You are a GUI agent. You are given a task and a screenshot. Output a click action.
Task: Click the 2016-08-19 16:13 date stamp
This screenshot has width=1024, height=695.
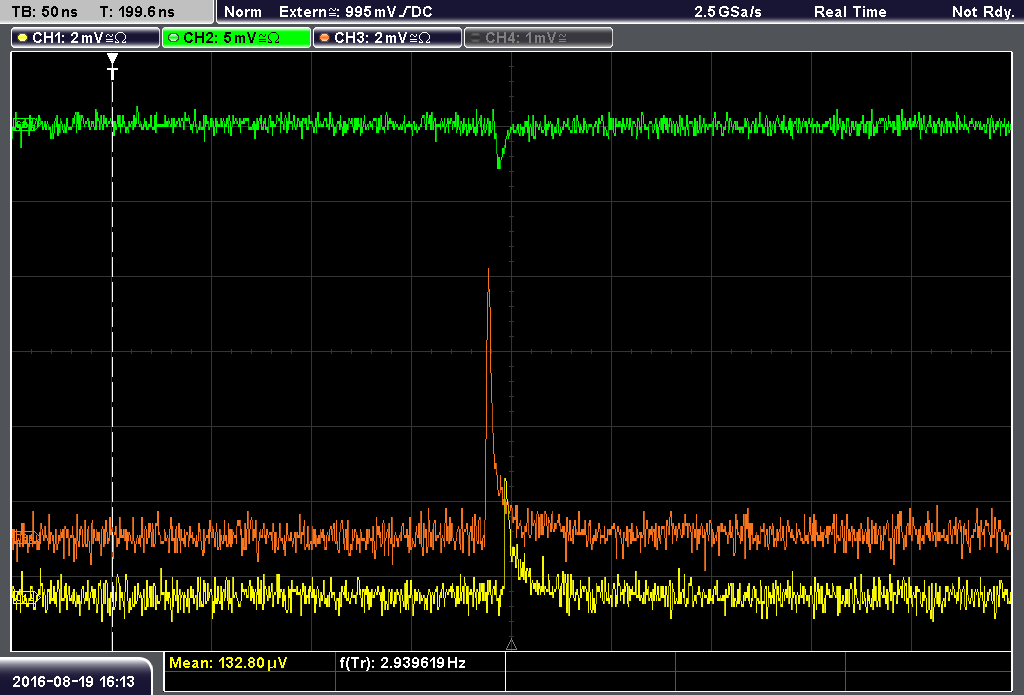74,681
